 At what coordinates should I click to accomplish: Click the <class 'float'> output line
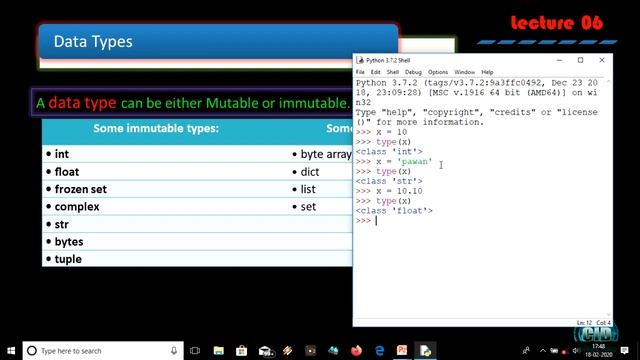pos(394,211)
